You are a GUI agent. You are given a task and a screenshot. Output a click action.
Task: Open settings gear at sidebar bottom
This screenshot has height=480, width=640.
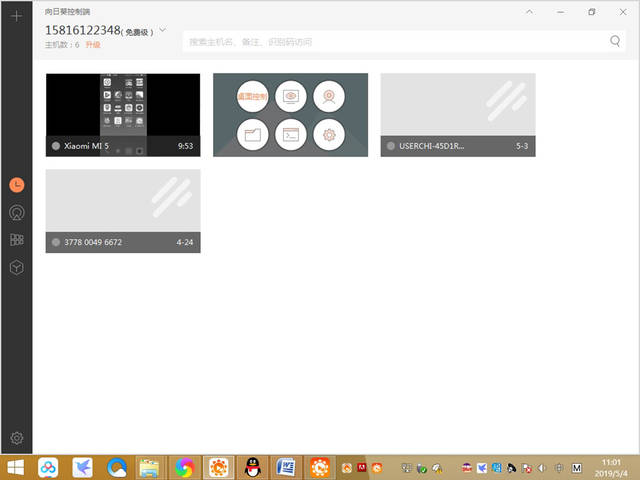pyautogui.click(x=17, y=438)
